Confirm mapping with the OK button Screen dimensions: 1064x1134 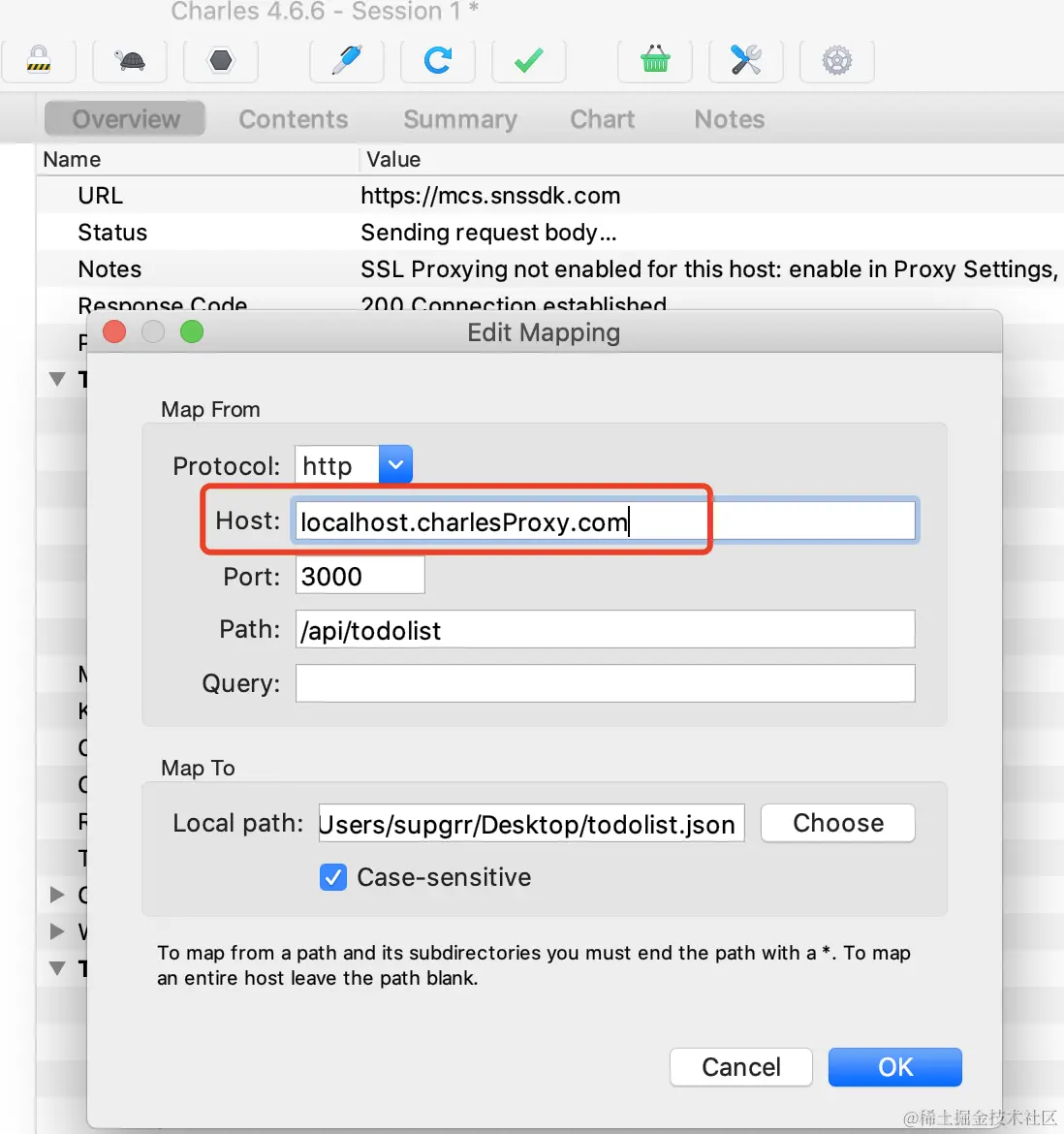(x=894, y=1067)
